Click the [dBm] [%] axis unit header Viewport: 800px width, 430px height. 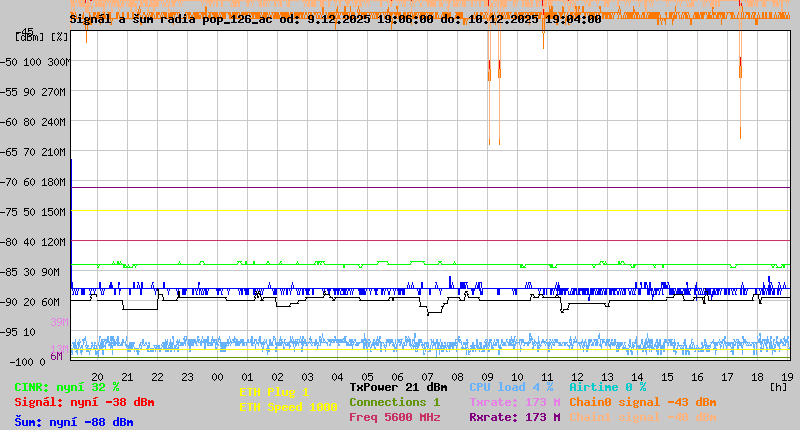[43, 37]
